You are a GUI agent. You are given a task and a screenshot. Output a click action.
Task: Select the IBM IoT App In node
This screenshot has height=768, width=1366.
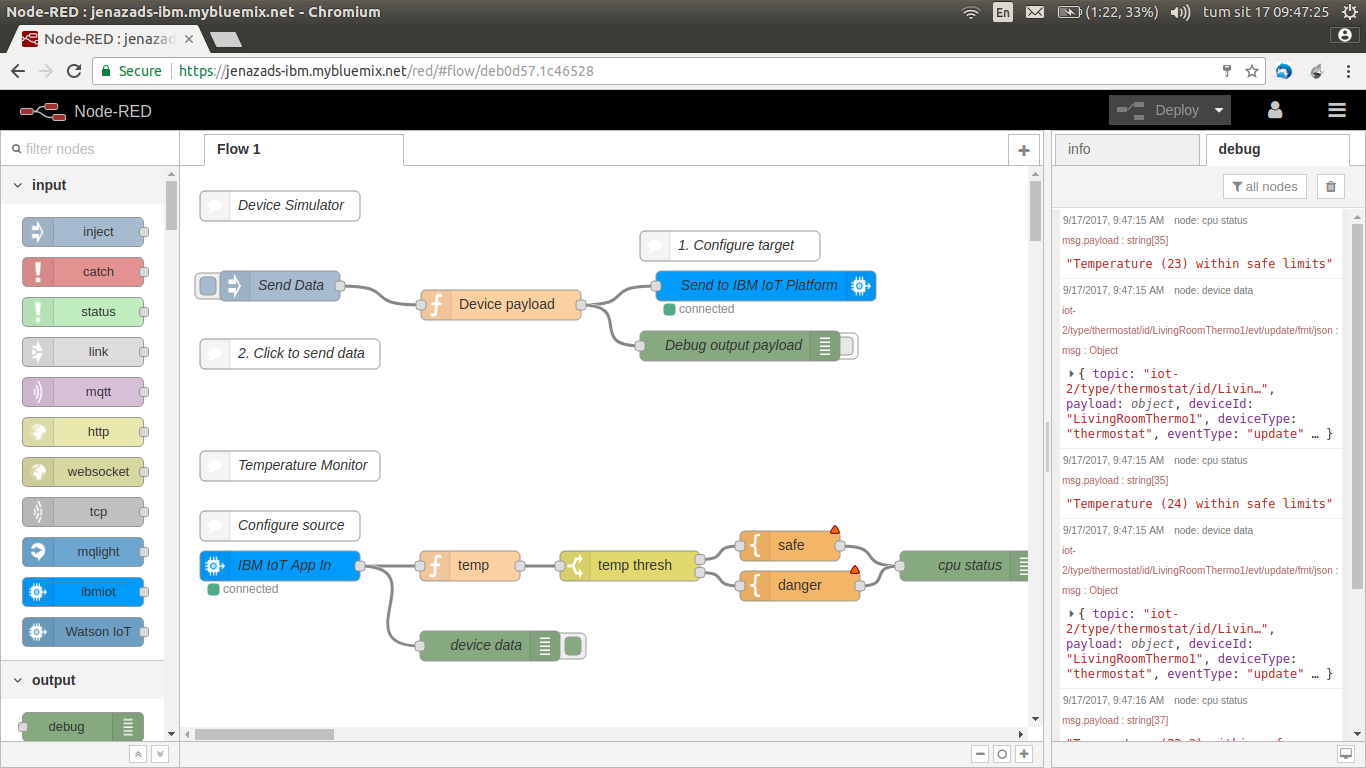click(x=280, y=566)
